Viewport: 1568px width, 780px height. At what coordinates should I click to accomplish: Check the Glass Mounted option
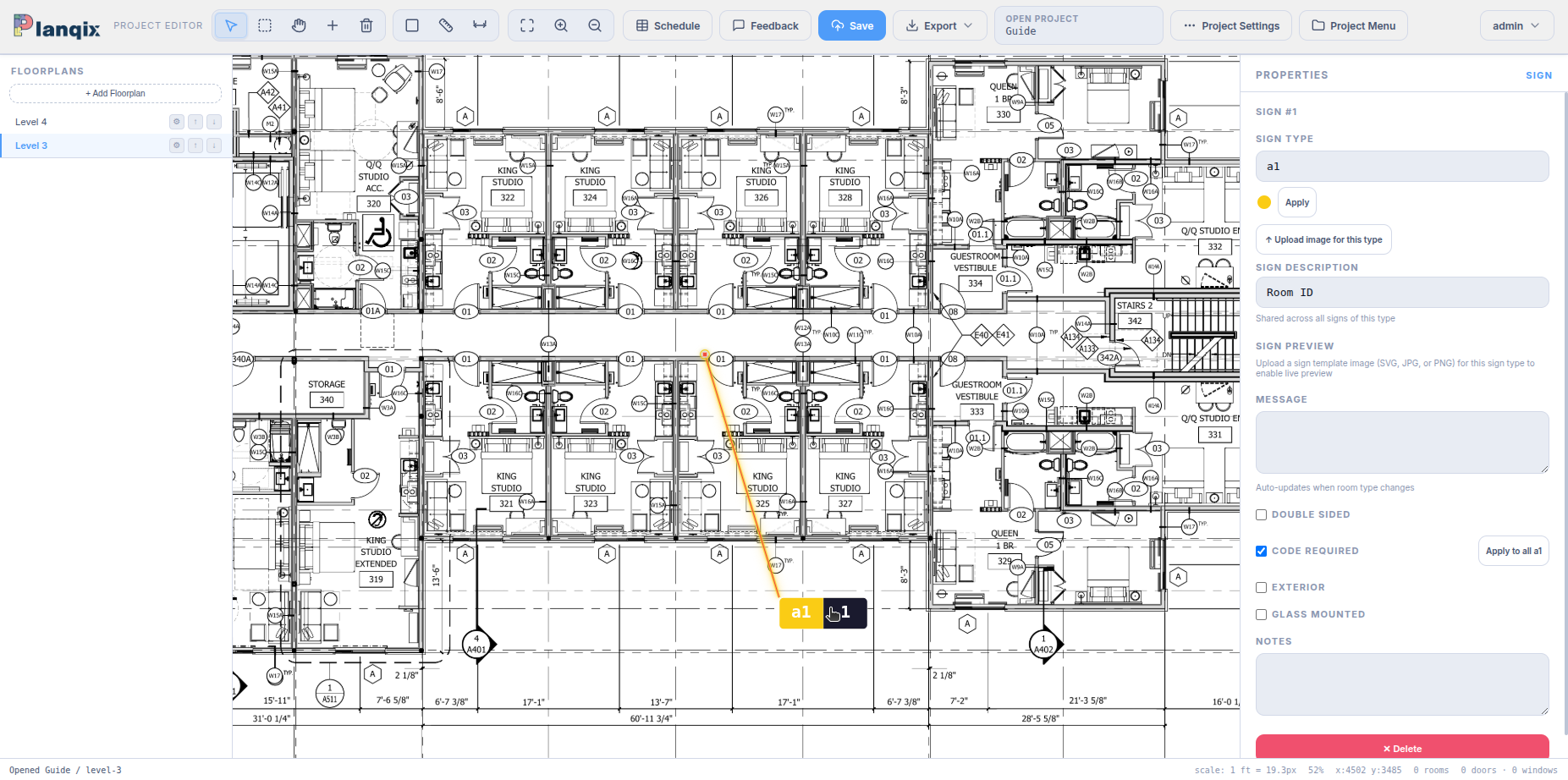(1261, 614)
